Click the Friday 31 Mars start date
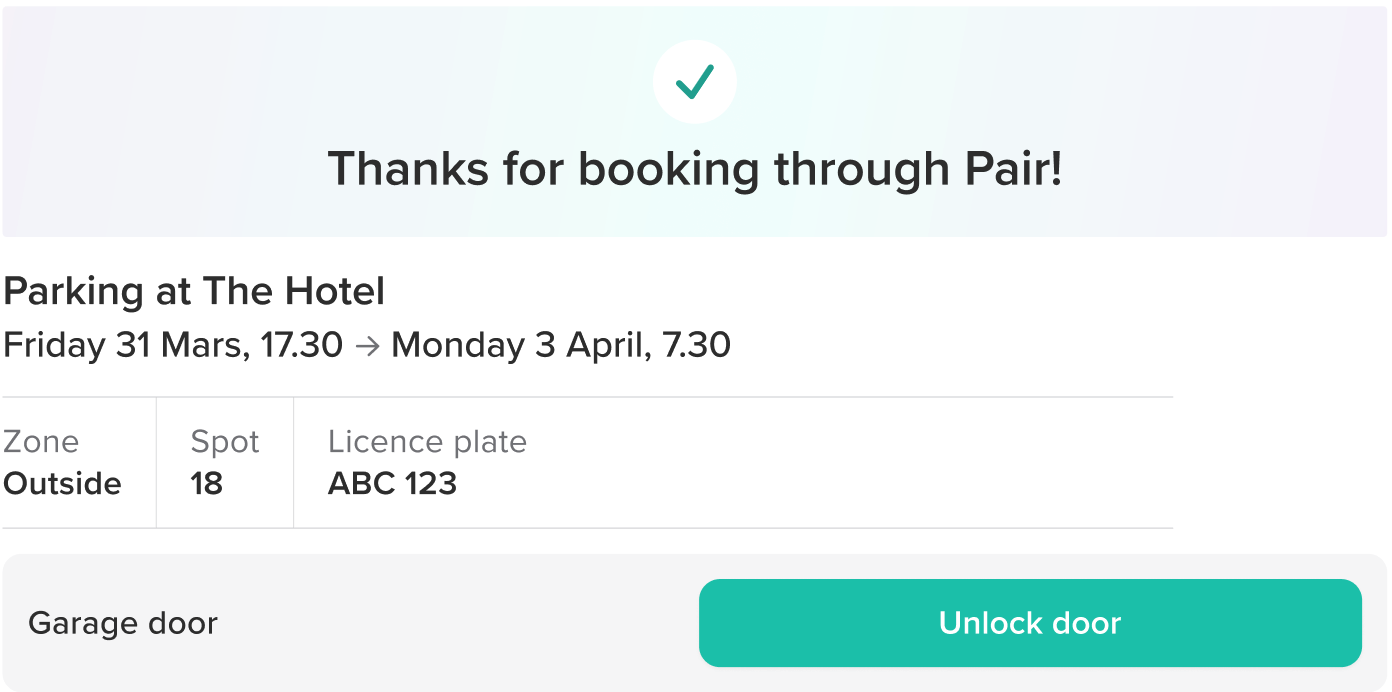Screen dimensions: 1392x692 [x=126, y=346]
